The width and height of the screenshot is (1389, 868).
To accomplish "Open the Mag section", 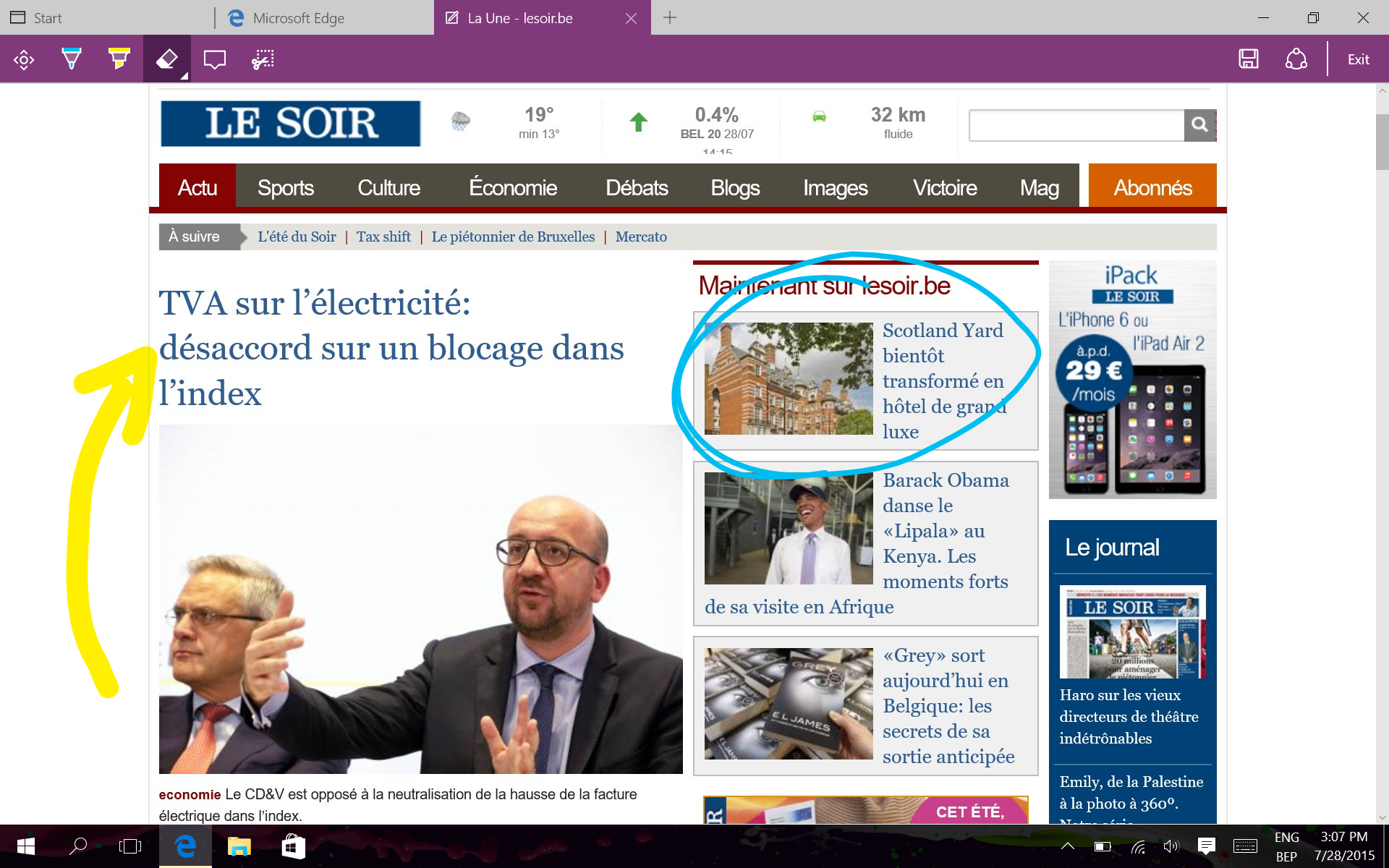I will tap(1040, 187).
